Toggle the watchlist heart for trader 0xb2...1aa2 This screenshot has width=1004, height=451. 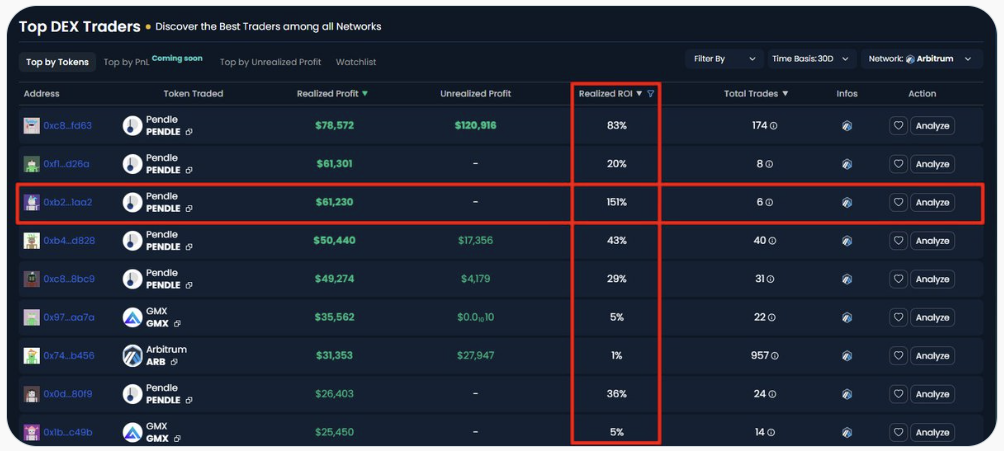tap(898, 202)
